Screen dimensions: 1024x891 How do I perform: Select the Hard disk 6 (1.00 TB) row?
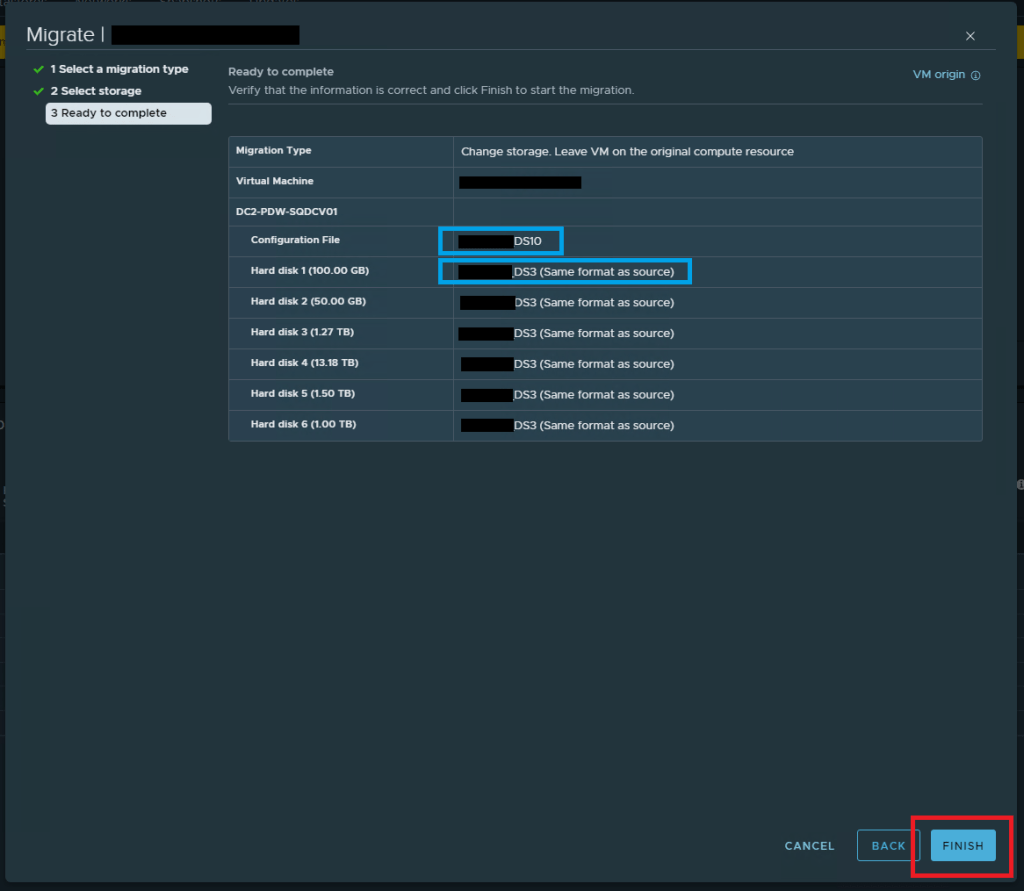click(x=302, y=425)
